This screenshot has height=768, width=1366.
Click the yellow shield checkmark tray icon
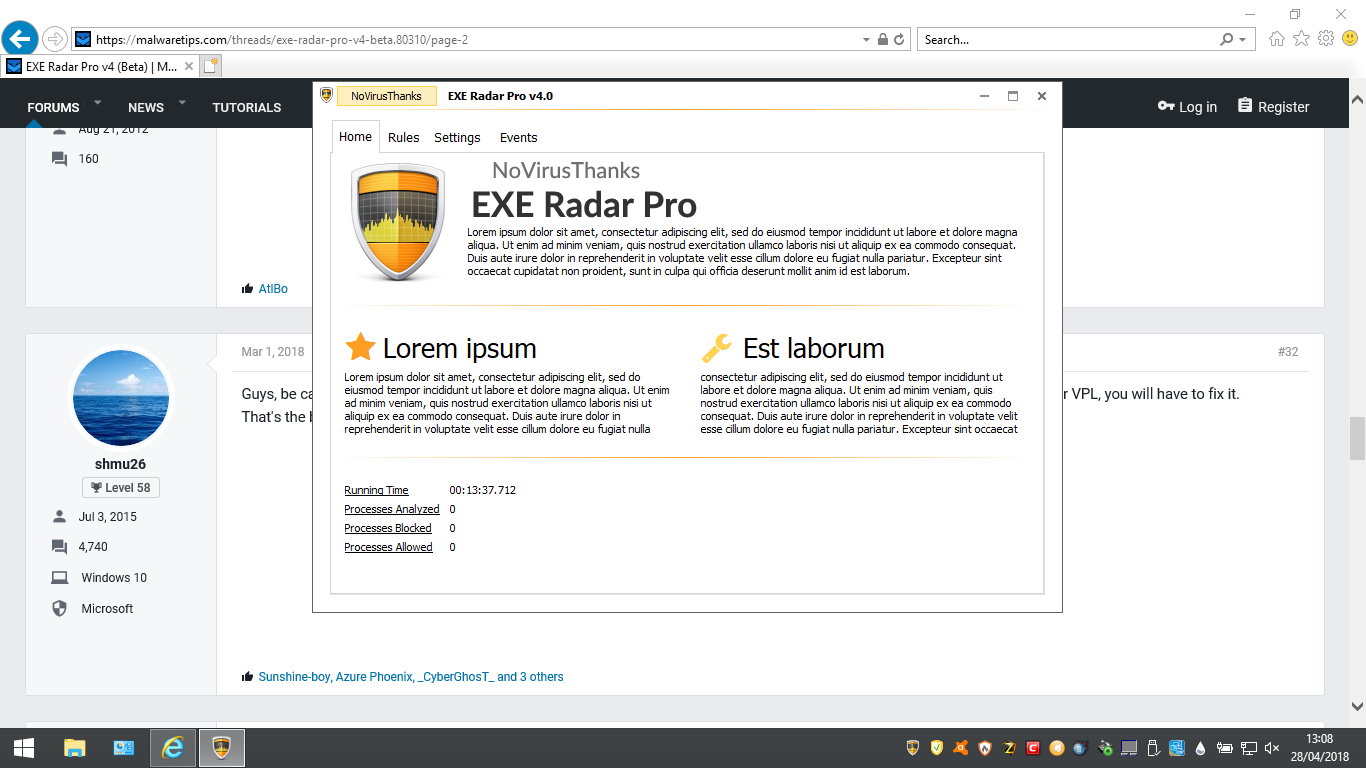937,748
